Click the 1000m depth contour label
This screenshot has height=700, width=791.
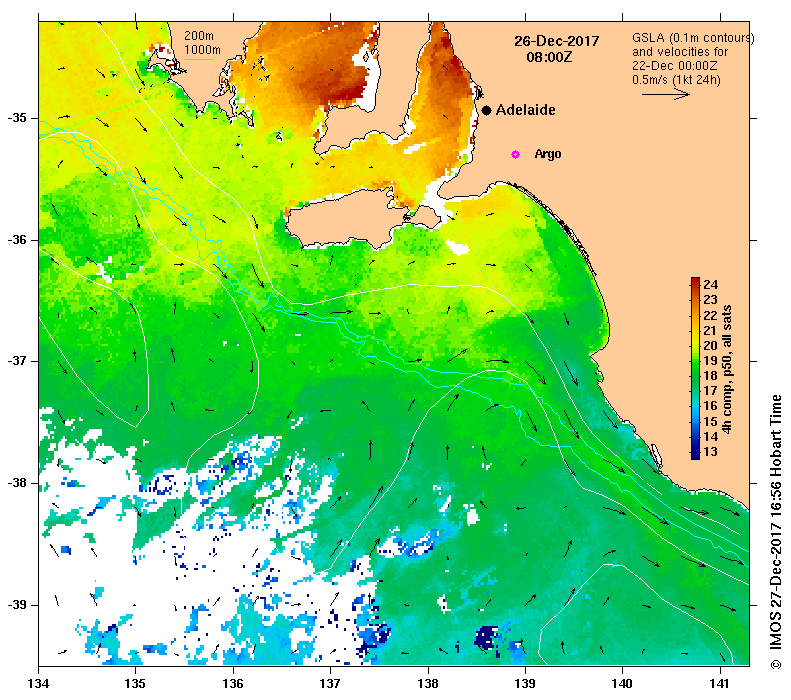point(202,50)
